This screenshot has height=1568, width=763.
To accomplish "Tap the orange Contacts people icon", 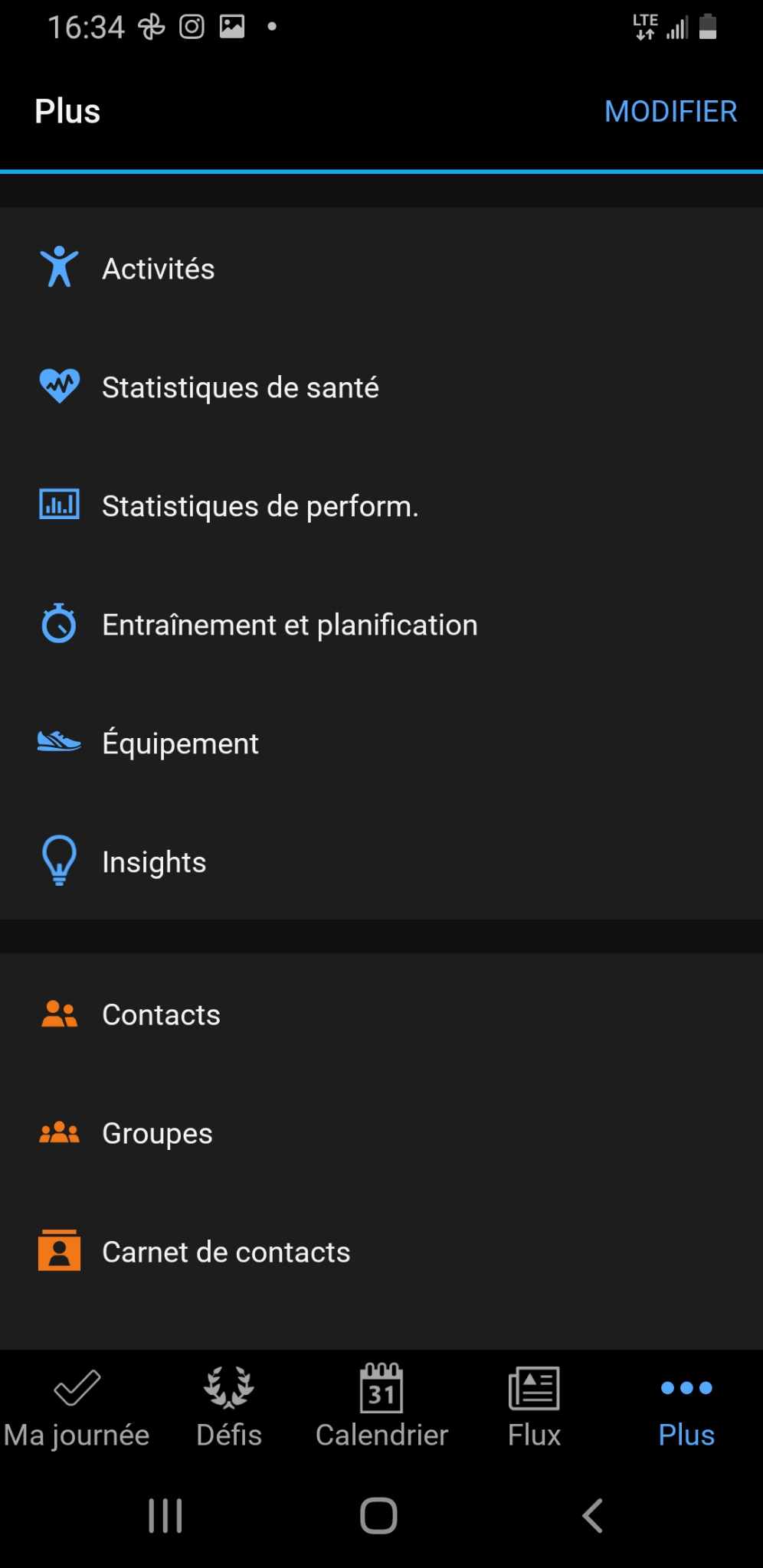I will point(59,1014).
